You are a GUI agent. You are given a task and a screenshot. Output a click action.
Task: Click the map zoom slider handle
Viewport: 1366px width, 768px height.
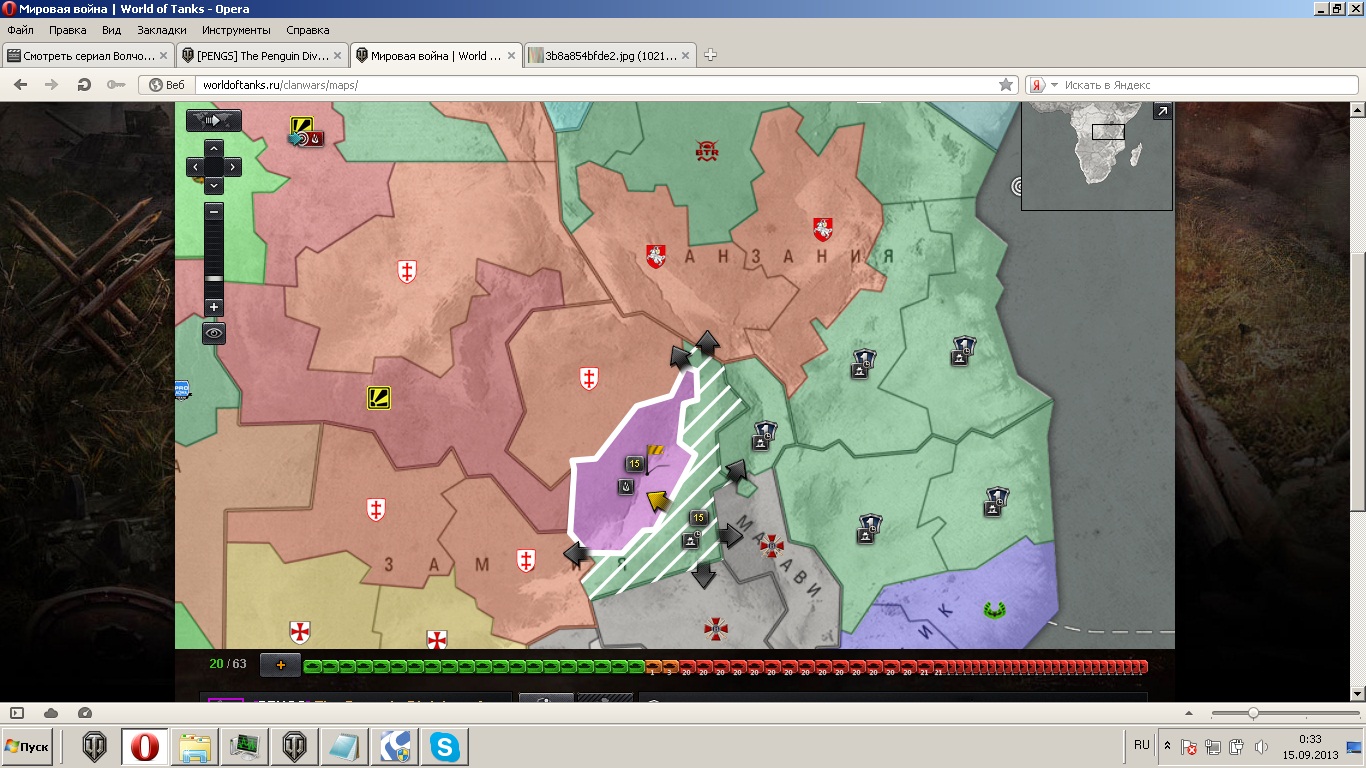tap(214, 278)
